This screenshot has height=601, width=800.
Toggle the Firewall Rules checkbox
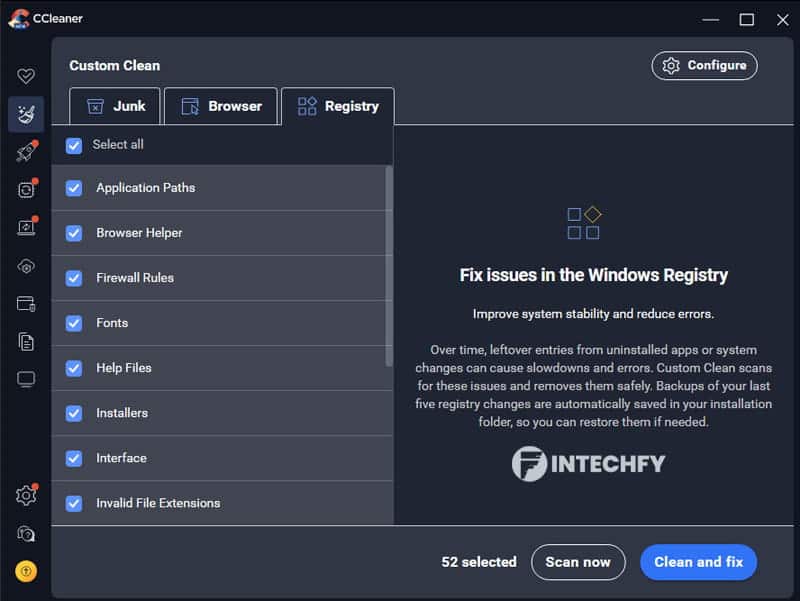click(74, 278)
